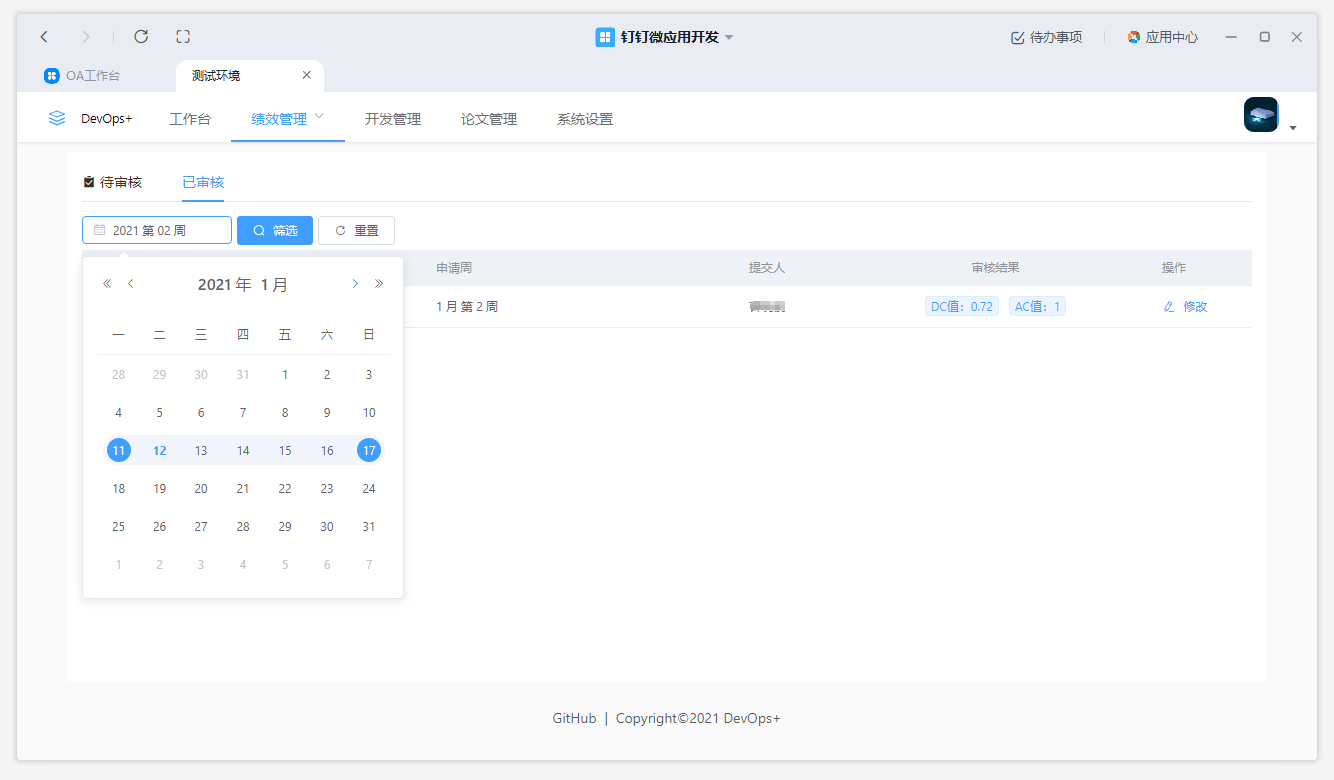Go back with the left arrow icon

(x=44, y=37)
